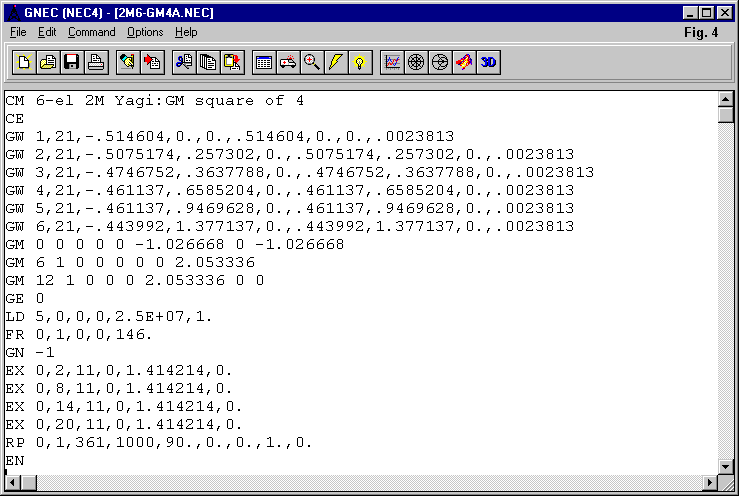Click the Open file folder icon
739x496 pixels.
point(48,62)
